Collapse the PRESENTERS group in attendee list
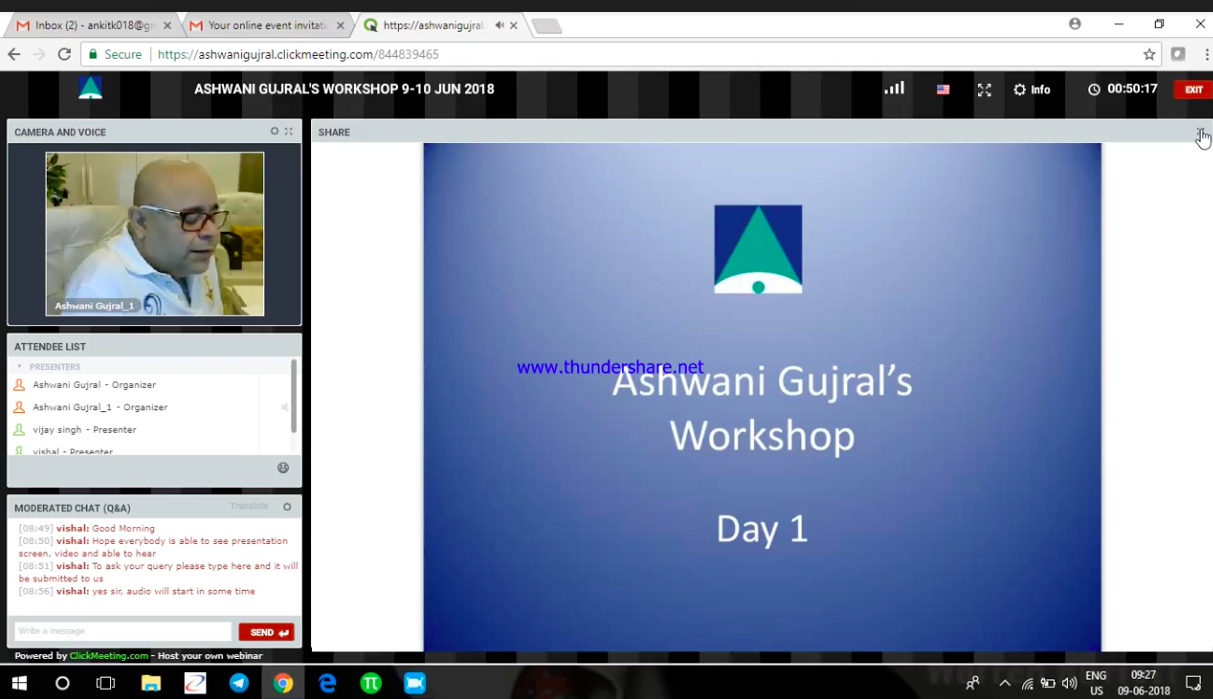This screenshot has width=1213, height=699. click(x=18, y=366)
